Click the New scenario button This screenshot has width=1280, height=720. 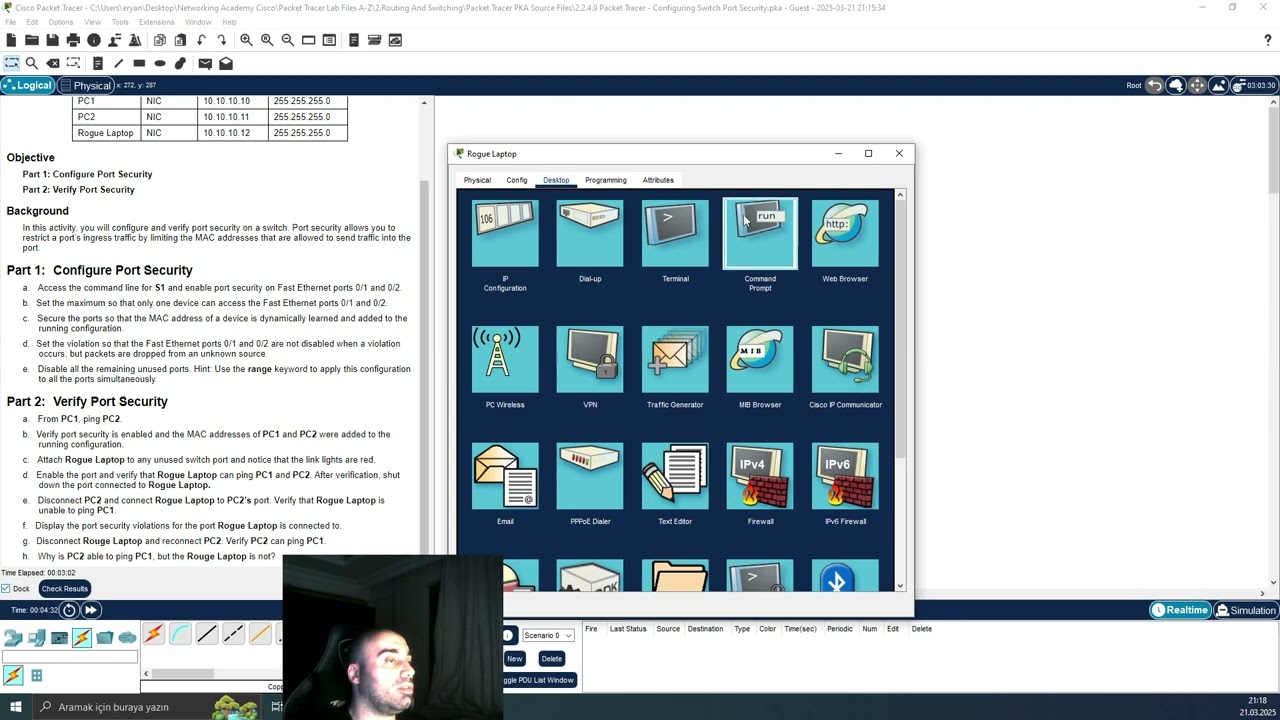tap(514, 658)
